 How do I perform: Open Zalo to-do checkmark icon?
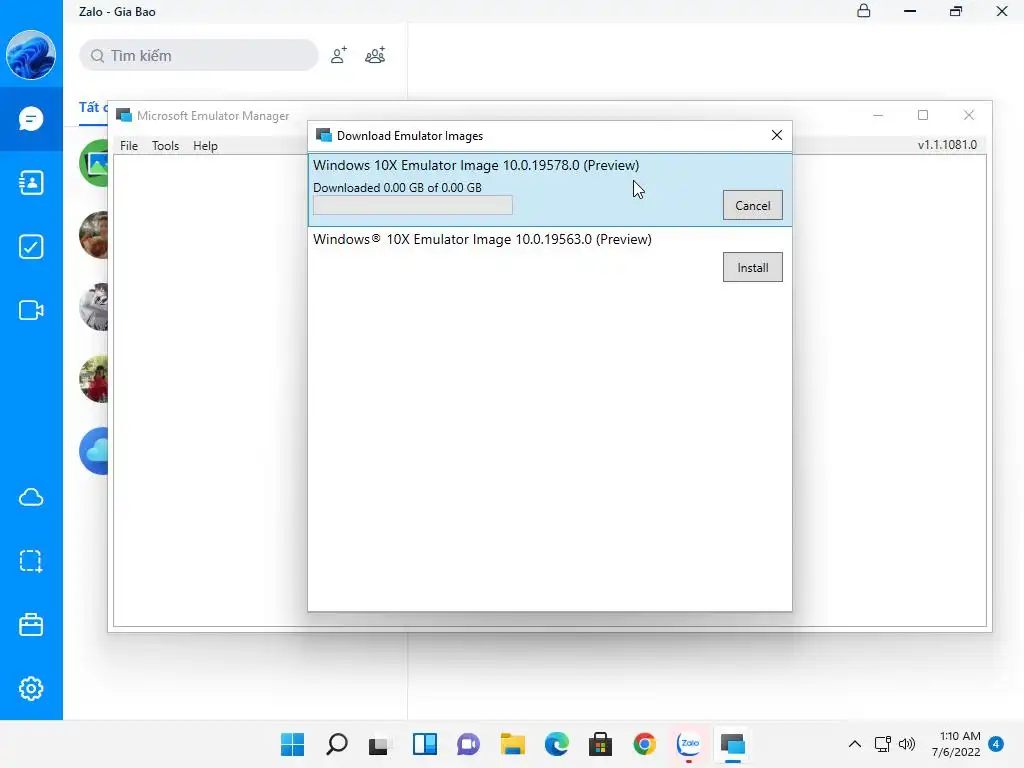31,247
